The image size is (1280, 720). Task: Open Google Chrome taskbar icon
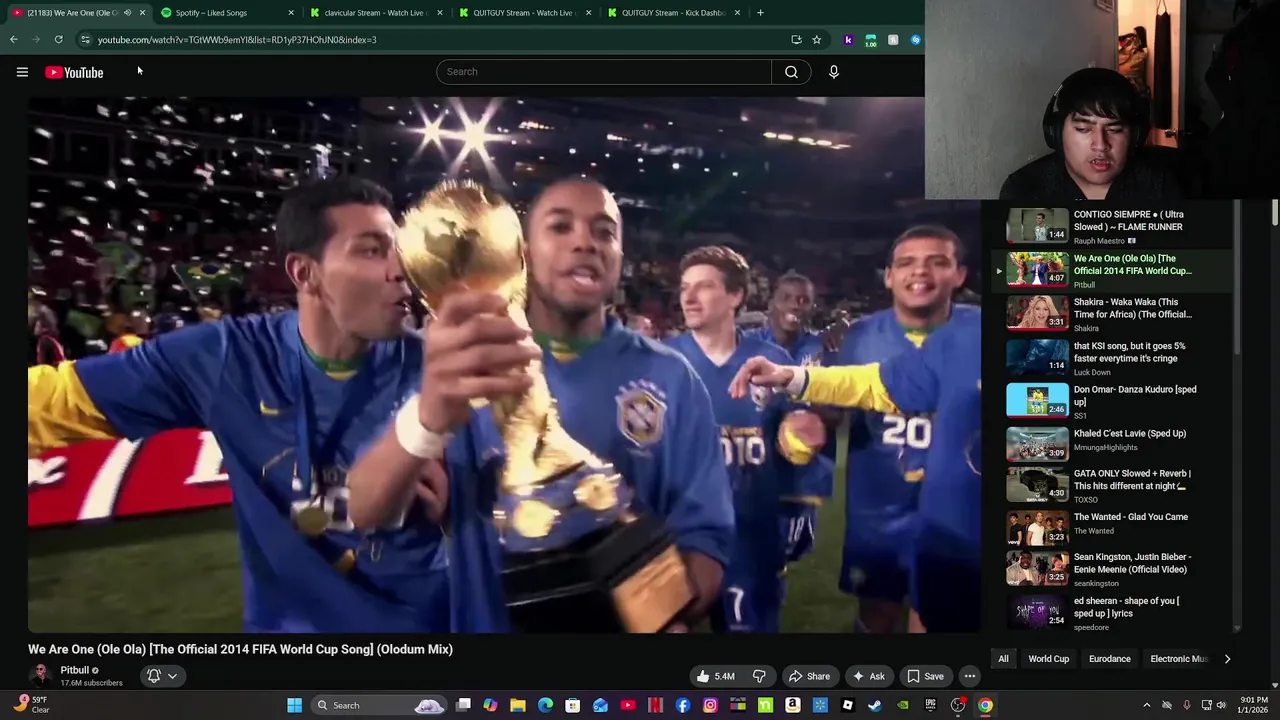985,705
